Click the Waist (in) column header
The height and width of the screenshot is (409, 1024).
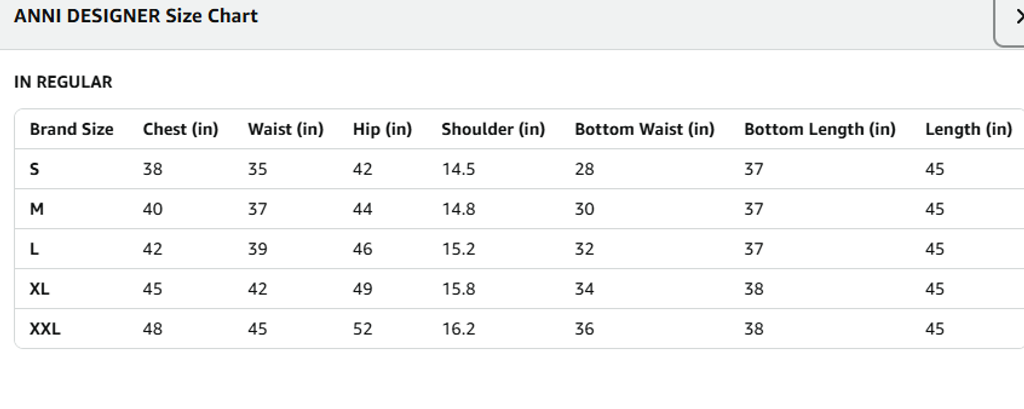(x=285, y=129)
